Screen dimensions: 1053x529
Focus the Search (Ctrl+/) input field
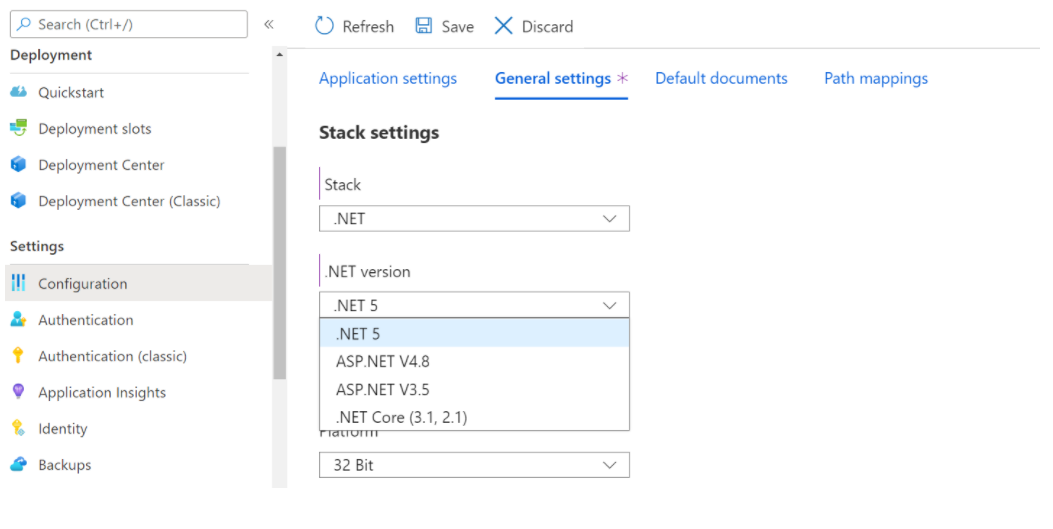128,24
